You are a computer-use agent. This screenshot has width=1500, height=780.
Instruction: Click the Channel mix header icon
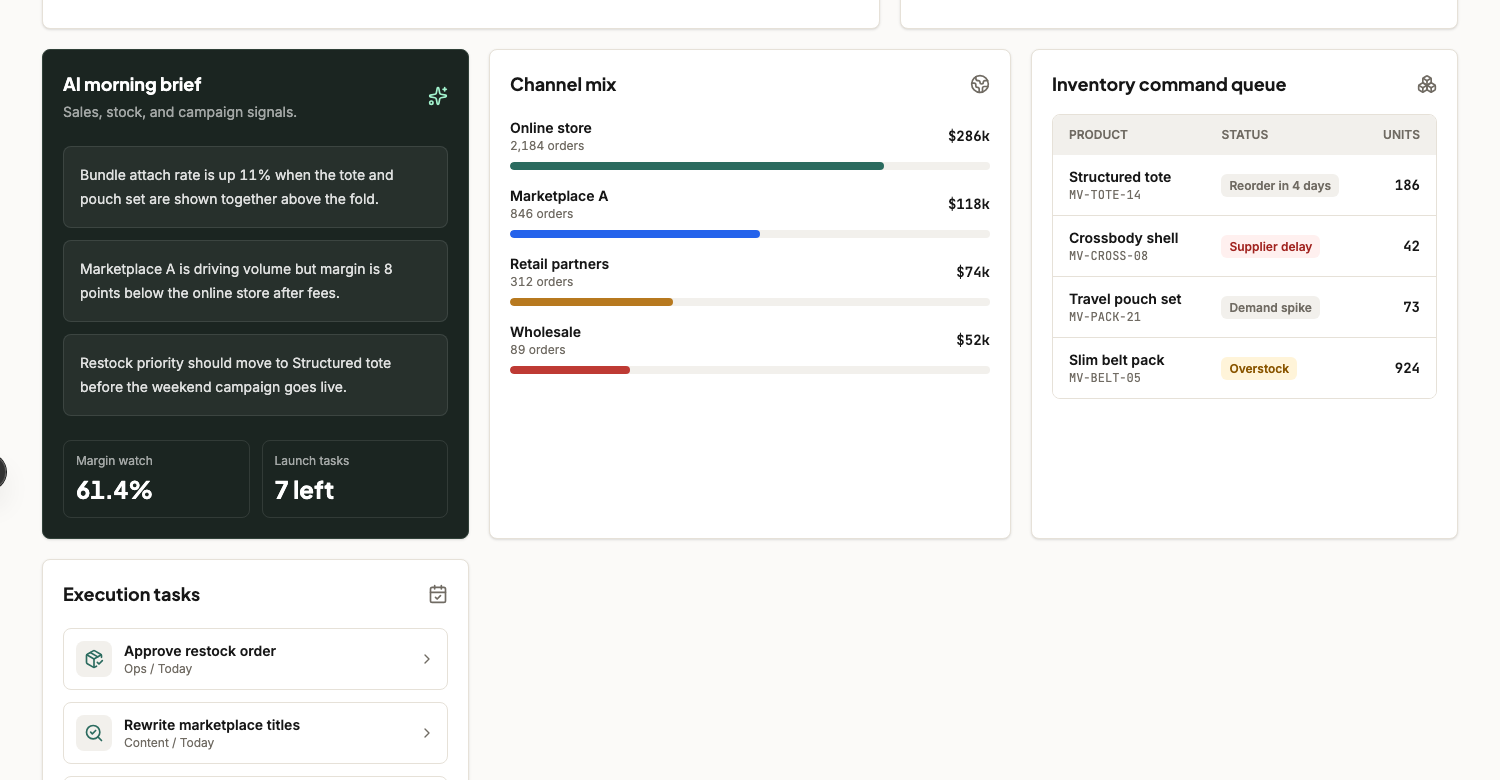(x=980, y=84)
